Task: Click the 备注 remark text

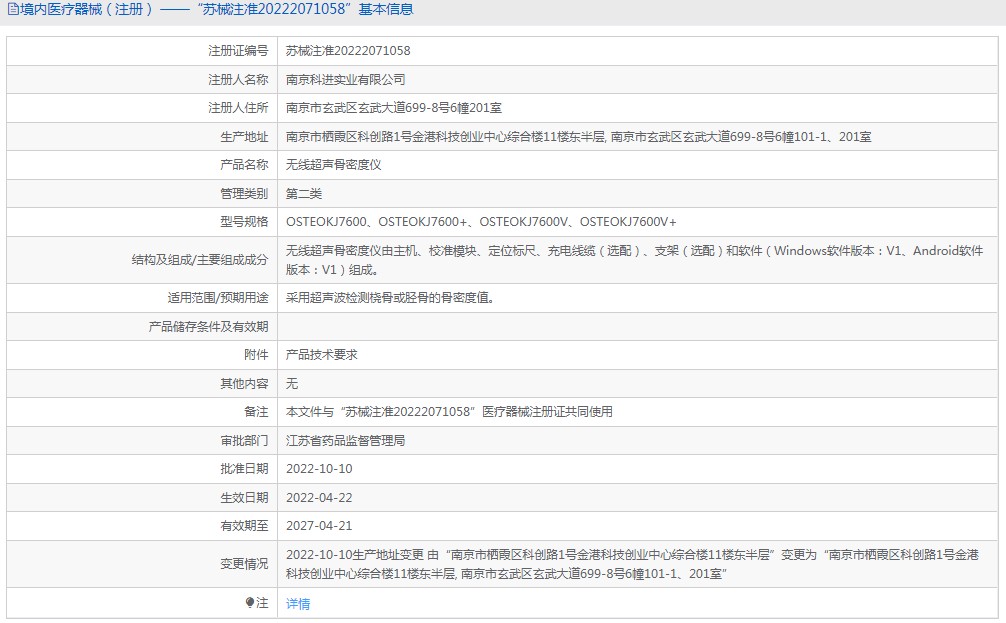Action: click(x=449, y=412)
